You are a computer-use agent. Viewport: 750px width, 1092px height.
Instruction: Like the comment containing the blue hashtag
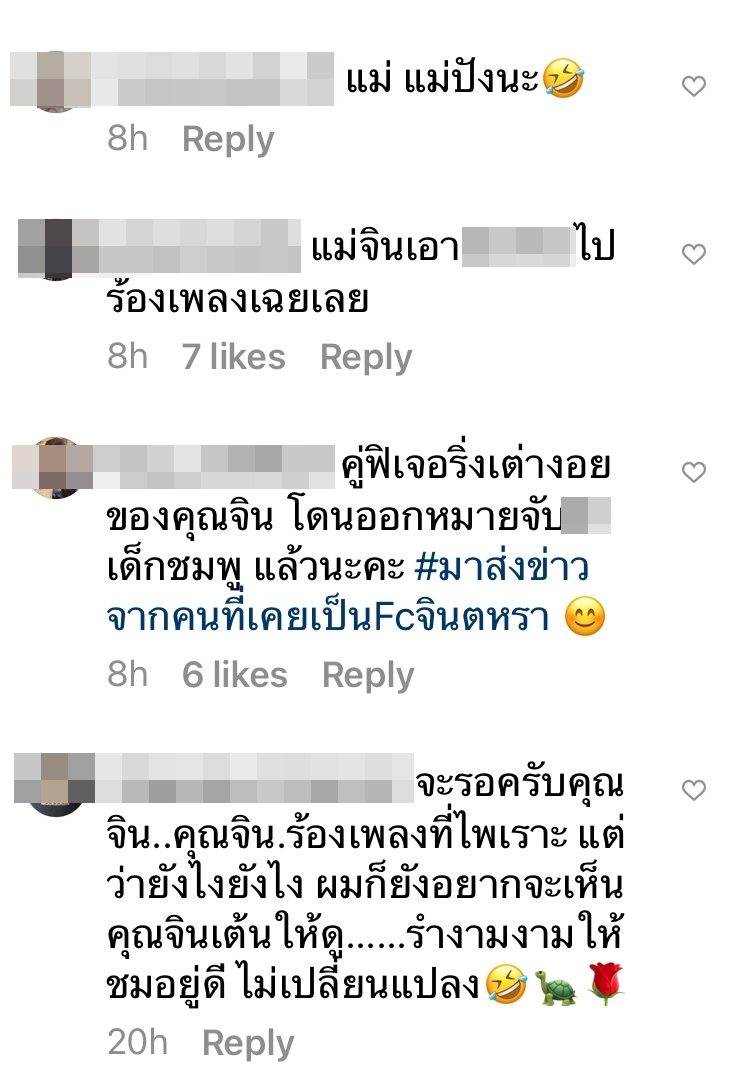pos(694,472)
